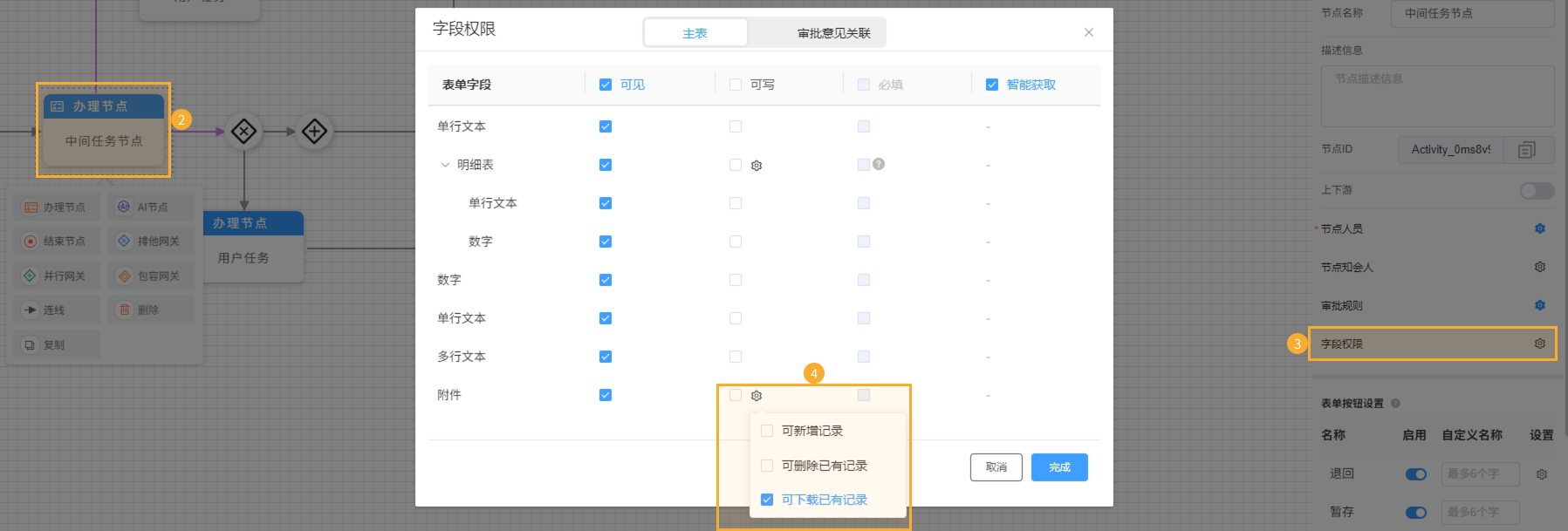The image size is (1568, 531).
Task: Click help question mark in 明细表 row
Action: pyautogui.click(x=879, y=164)
